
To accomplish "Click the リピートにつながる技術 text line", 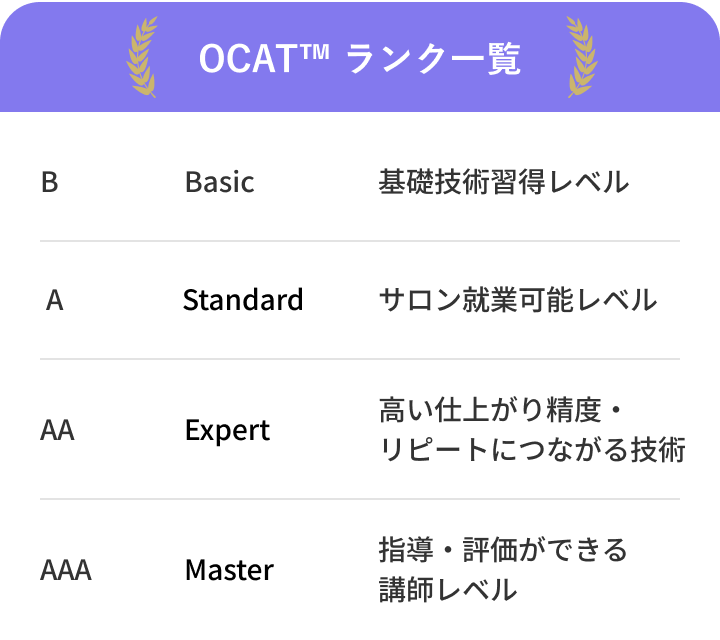I will pos(532,450).
